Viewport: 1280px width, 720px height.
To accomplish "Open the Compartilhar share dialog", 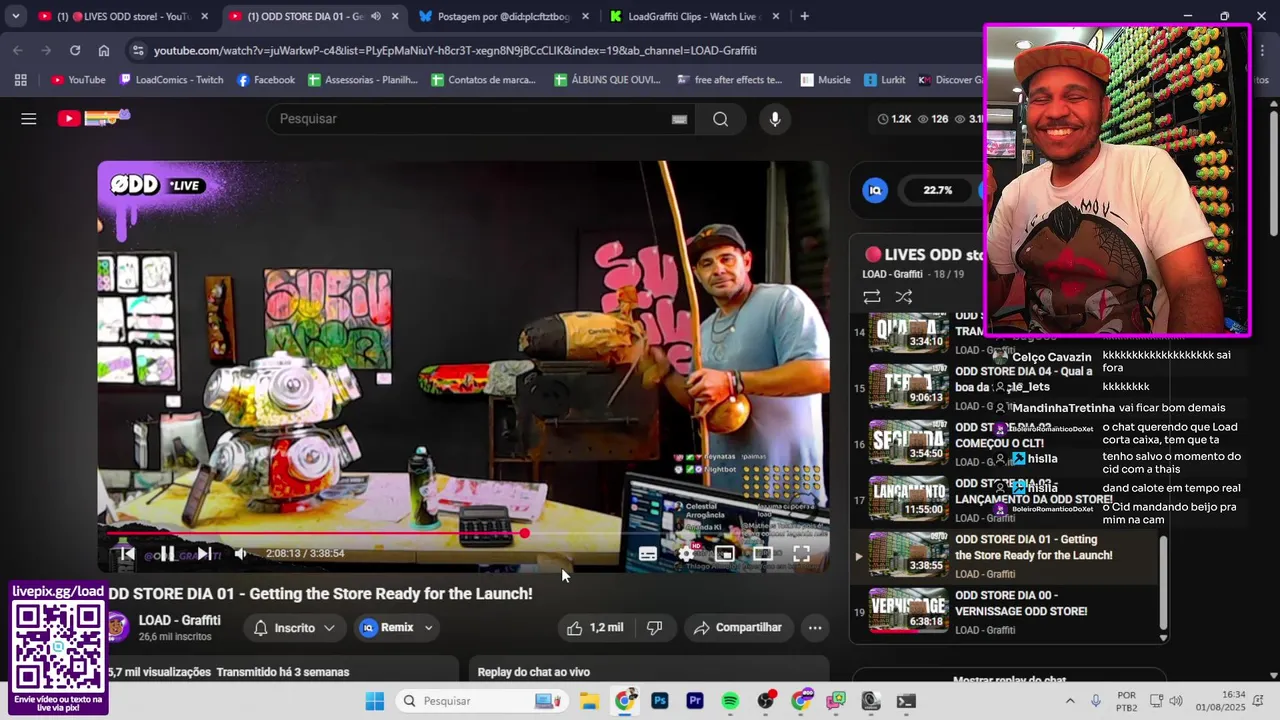I will point(739,628).
